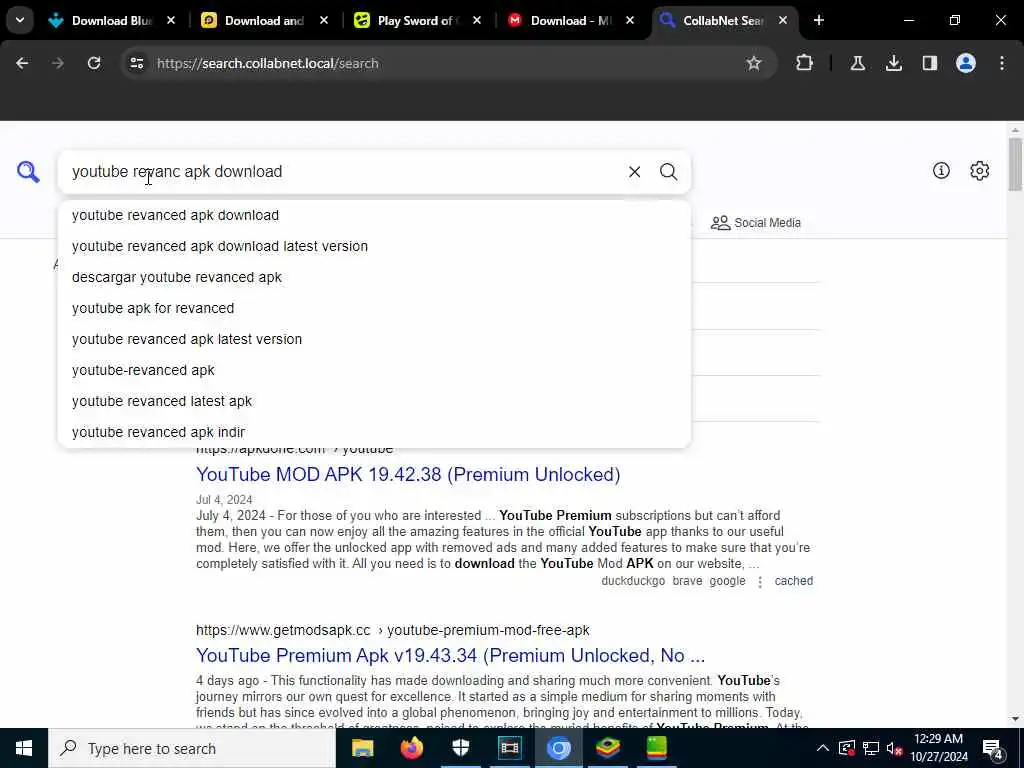Viewport: 1024px width, 768px height.
Task: Open YouTube Premium Apk v19.43.34 result
Action: tap(451, 655)
